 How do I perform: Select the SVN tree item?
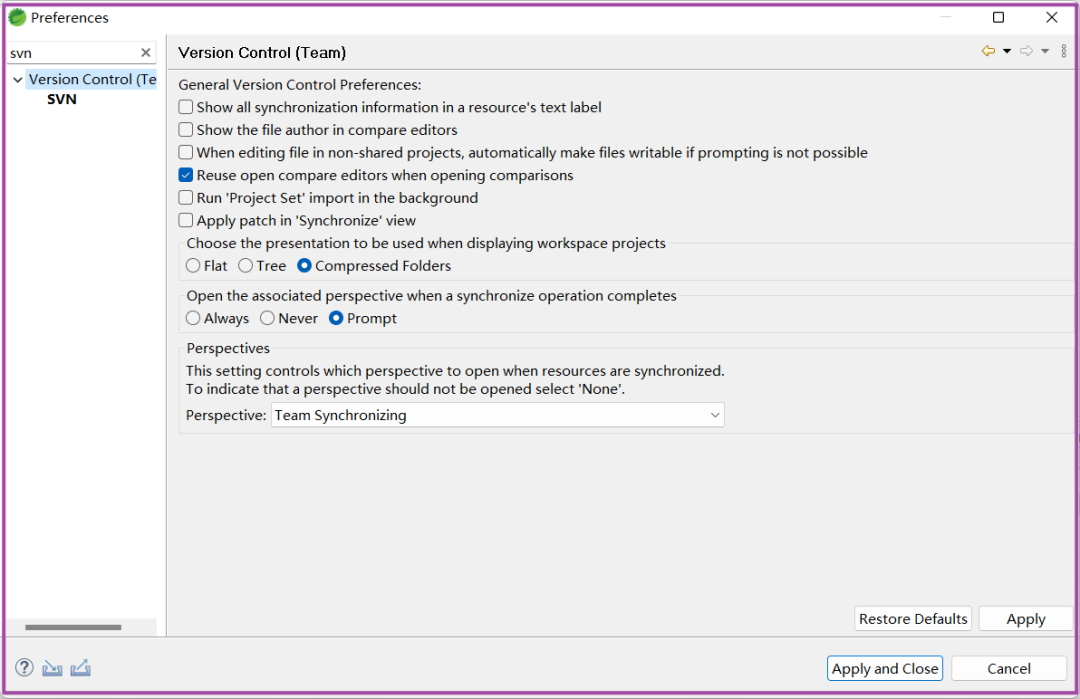(62, 99)
